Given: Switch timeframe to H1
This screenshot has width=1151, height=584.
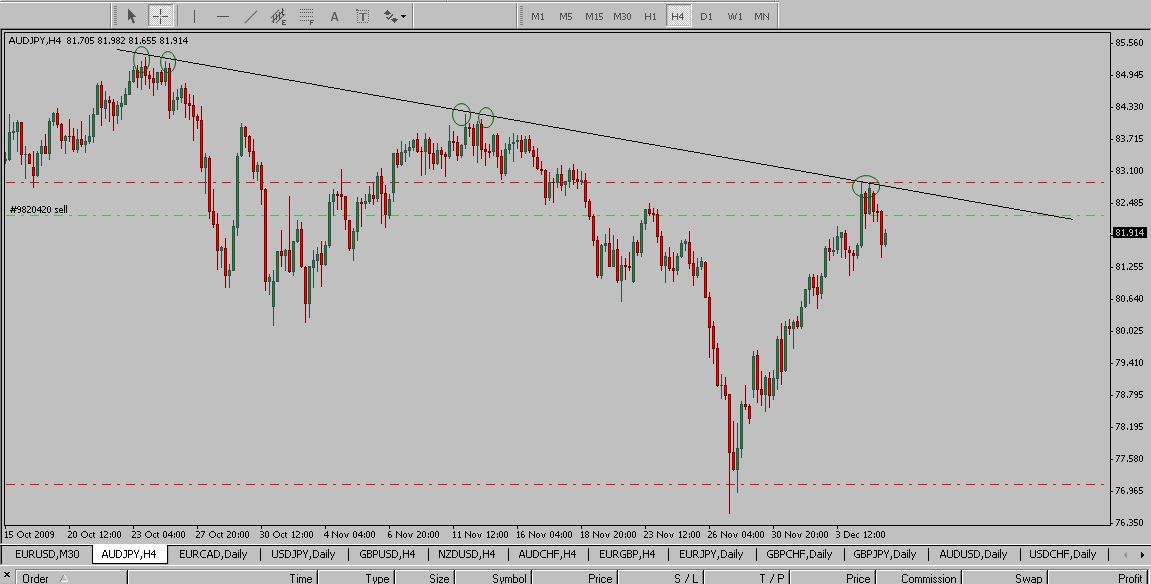Looking at the screenshot, I should pyautogui.click(x=650, y=16).
